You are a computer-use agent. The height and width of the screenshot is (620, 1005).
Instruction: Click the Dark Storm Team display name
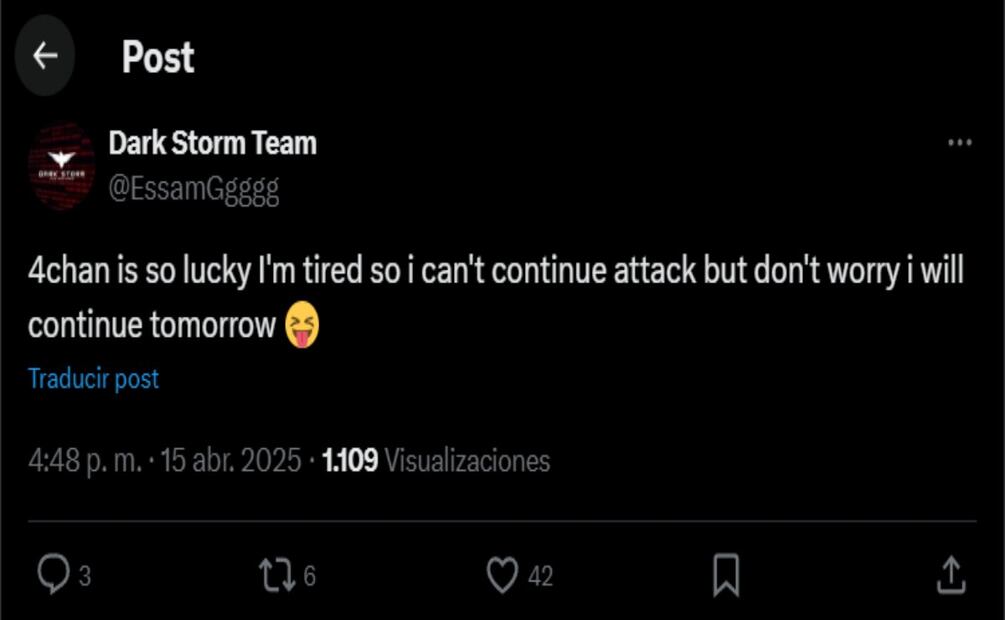point(212,143)
